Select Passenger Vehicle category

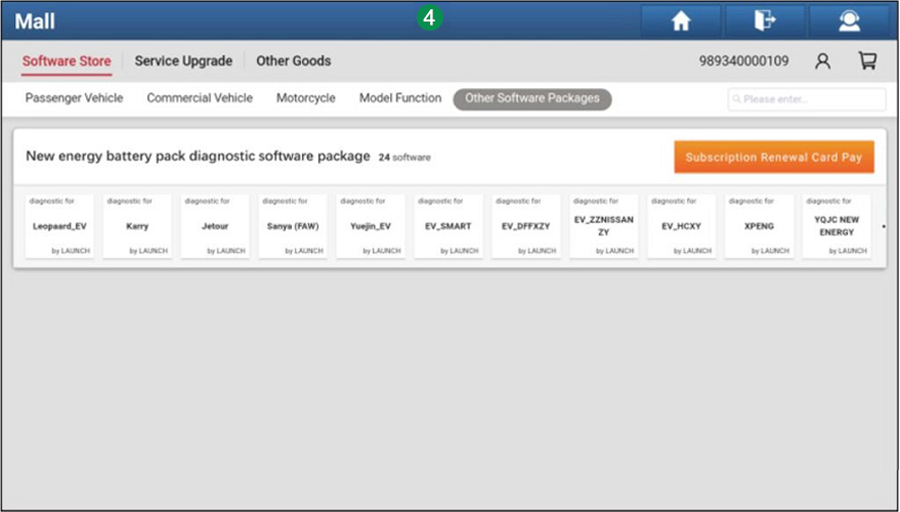[x=74, y=98]
